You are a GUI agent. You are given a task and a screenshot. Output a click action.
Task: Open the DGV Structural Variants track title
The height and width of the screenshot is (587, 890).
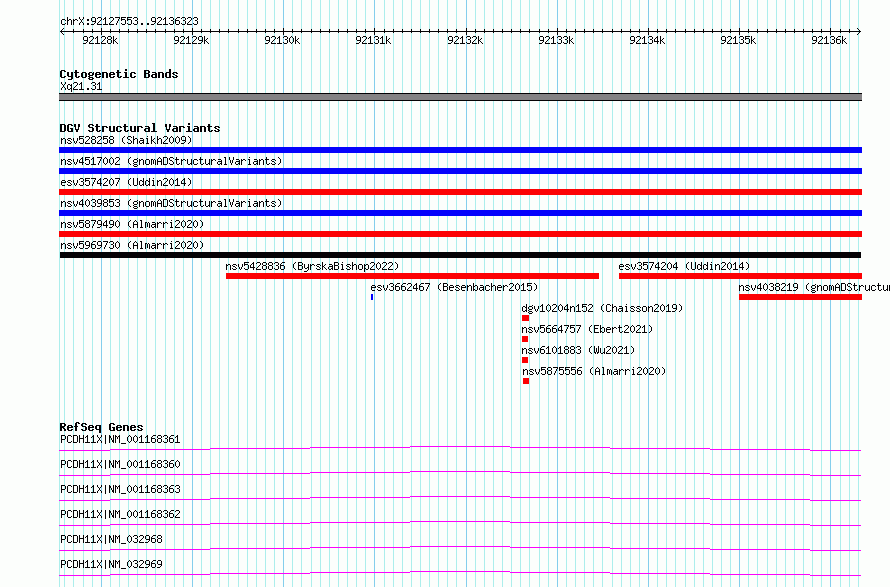click(x=140, y=128)
